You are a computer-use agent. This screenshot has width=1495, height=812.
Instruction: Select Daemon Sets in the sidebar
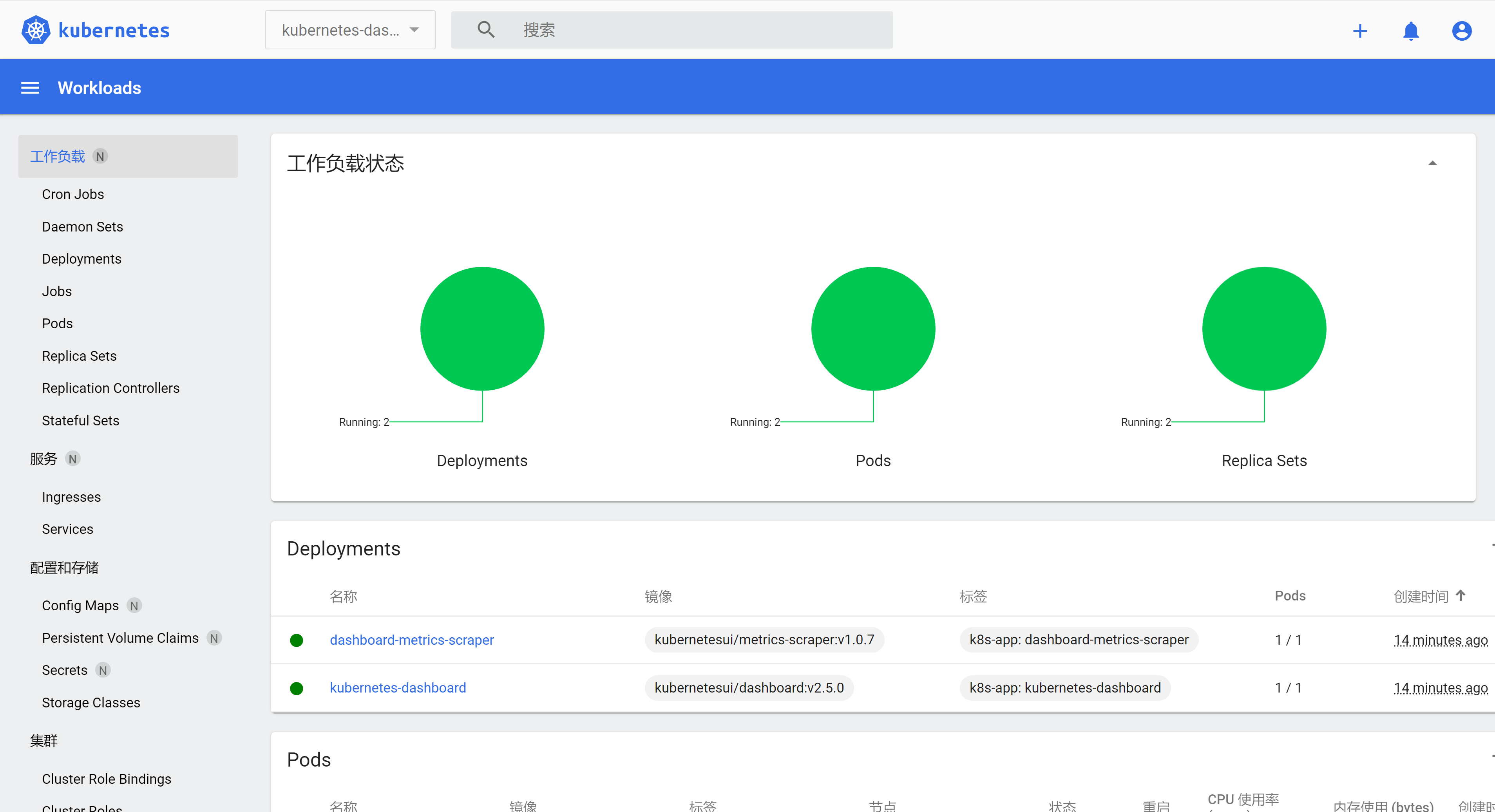[82, 227]
